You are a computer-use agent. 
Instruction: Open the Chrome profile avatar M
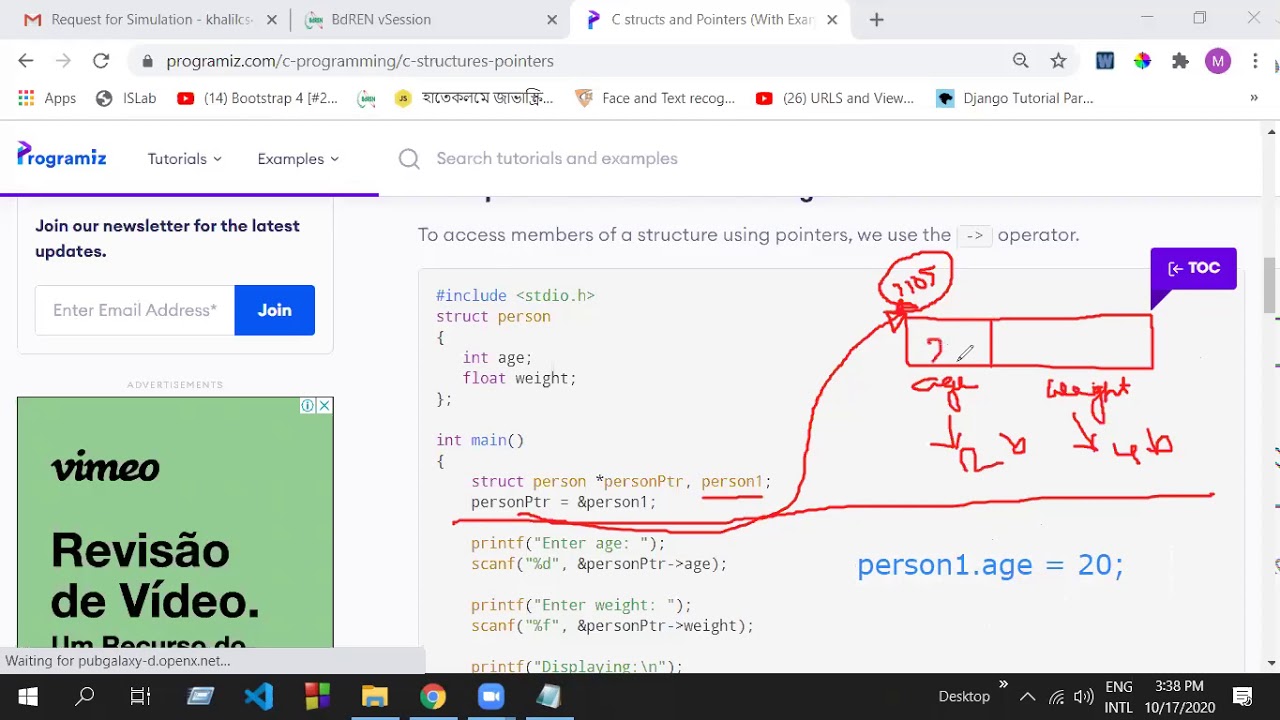coord(1217,61)
